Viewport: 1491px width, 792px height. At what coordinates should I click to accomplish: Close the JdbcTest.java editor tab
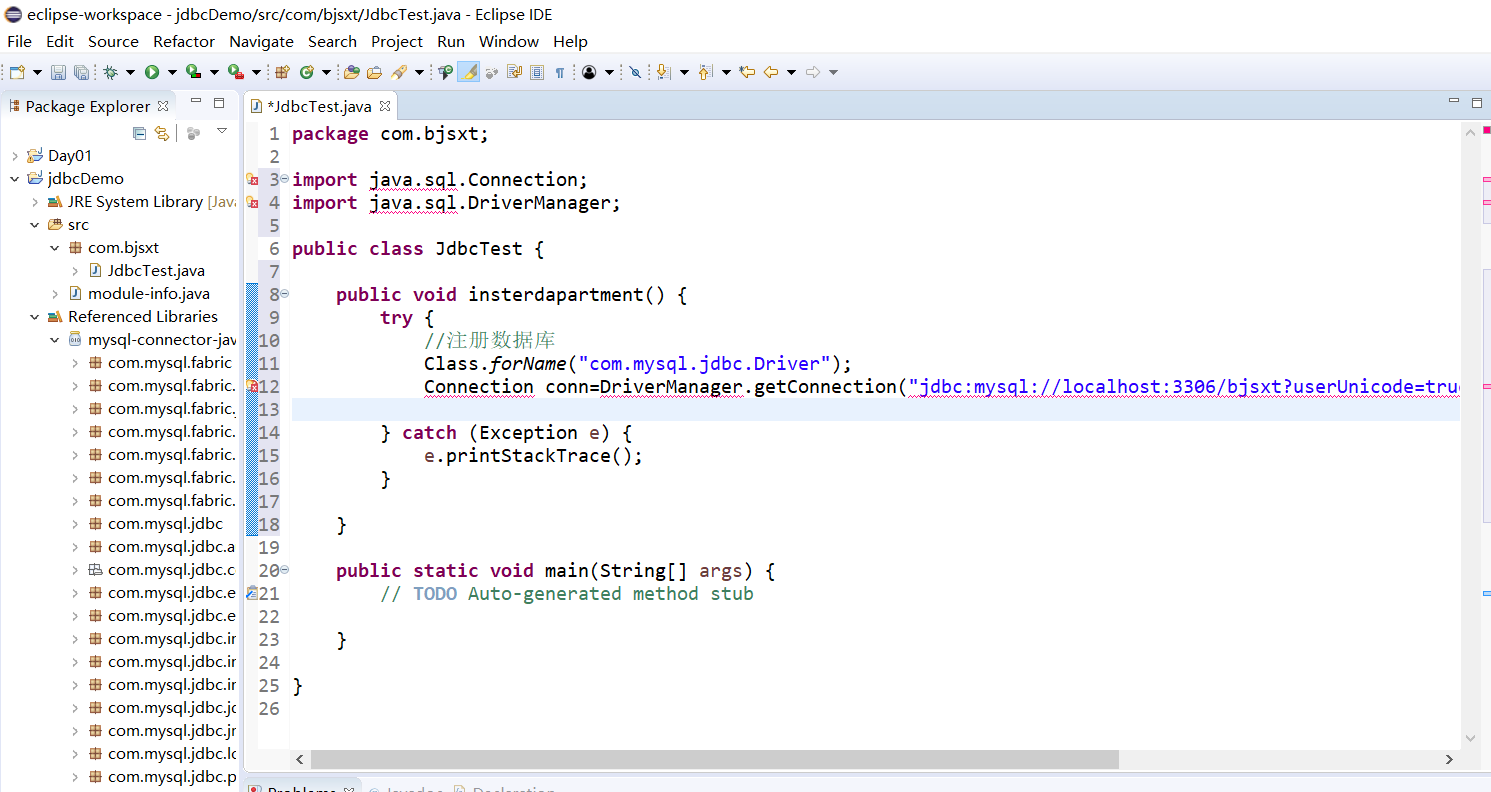pos(385,105)
